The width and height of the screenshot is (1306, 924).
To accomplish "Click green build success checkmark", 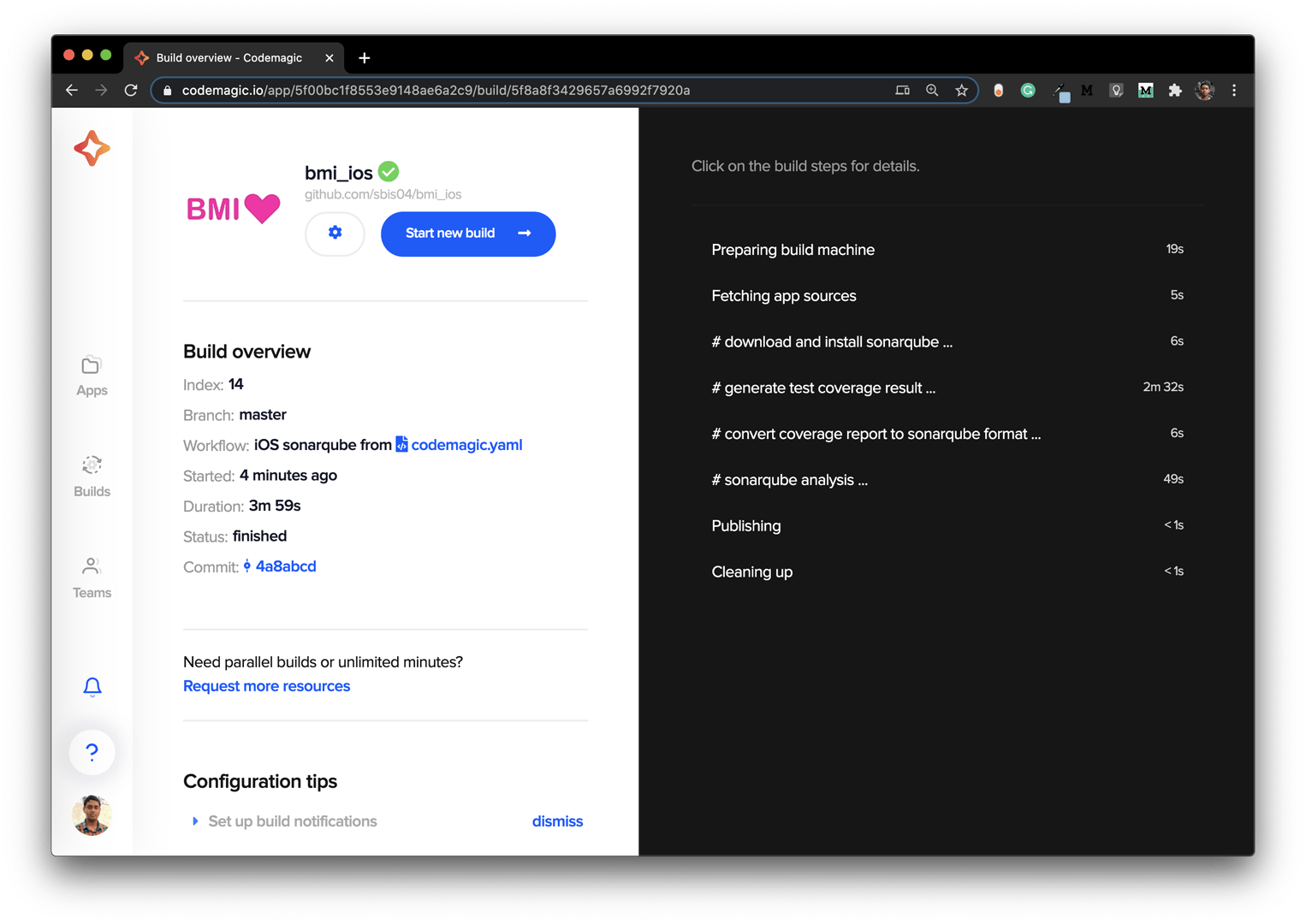I will pyautogui.click(x=389, y=171).
